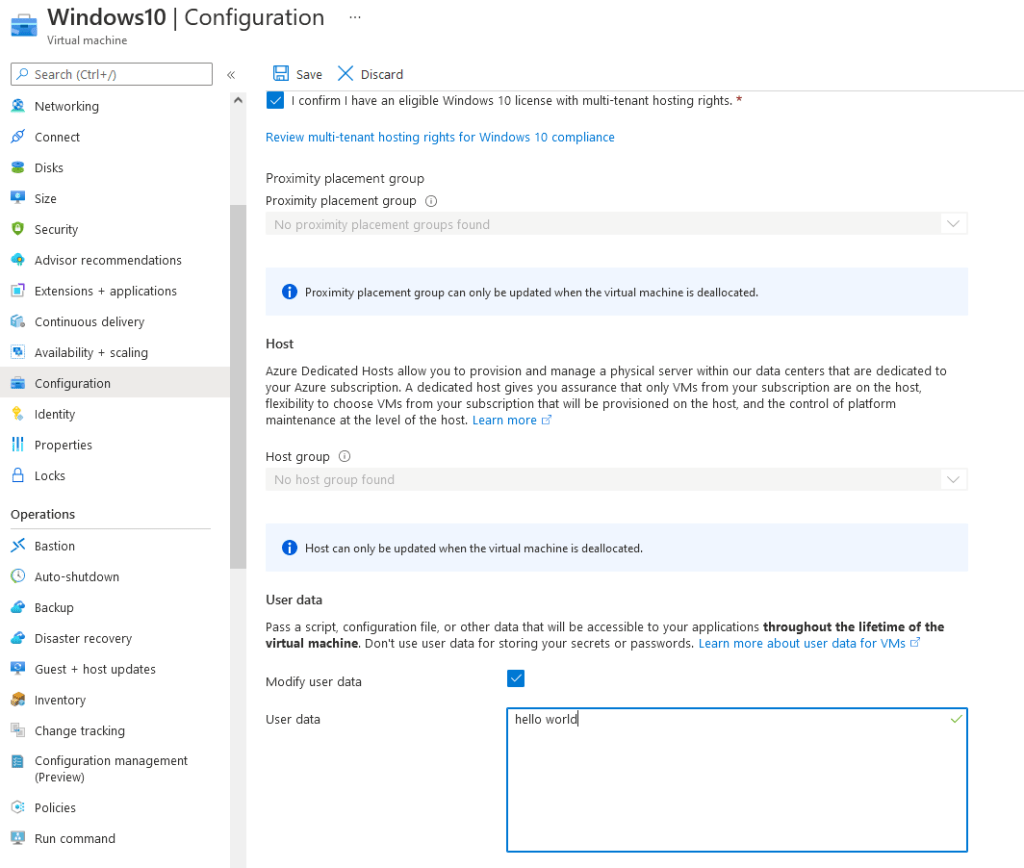Click the Locks padlock icon

coord(17,476)
